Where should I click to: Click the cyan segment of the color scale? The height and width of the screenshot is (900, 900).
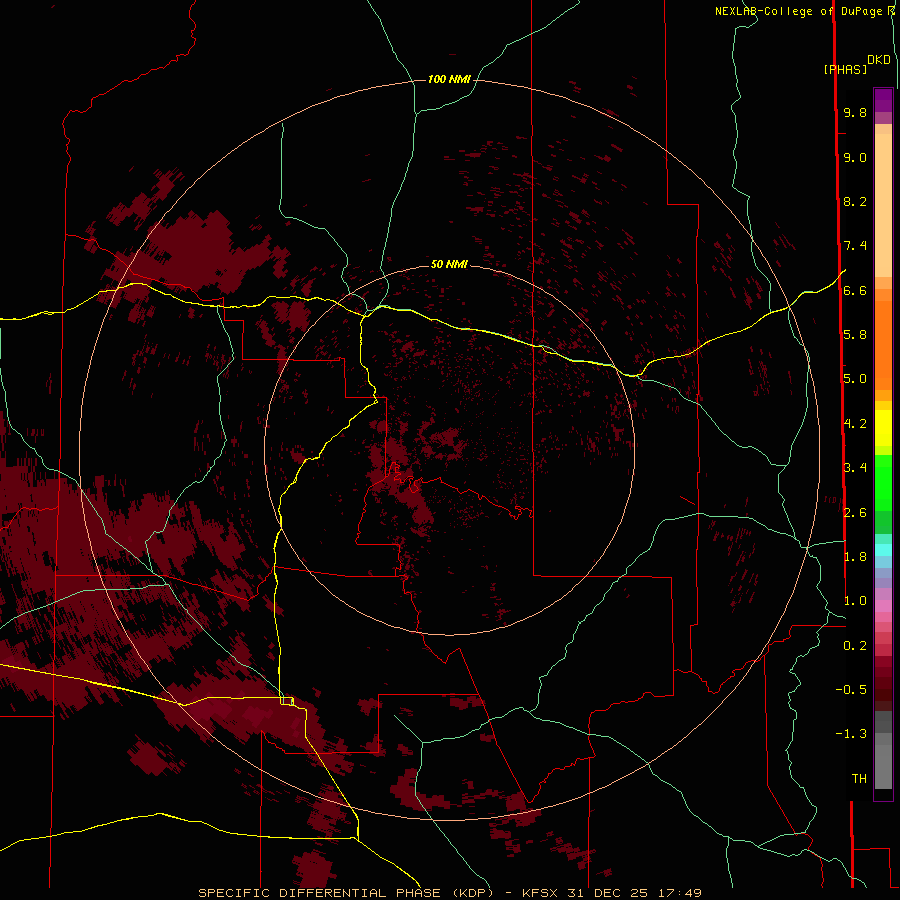[883, 550]
